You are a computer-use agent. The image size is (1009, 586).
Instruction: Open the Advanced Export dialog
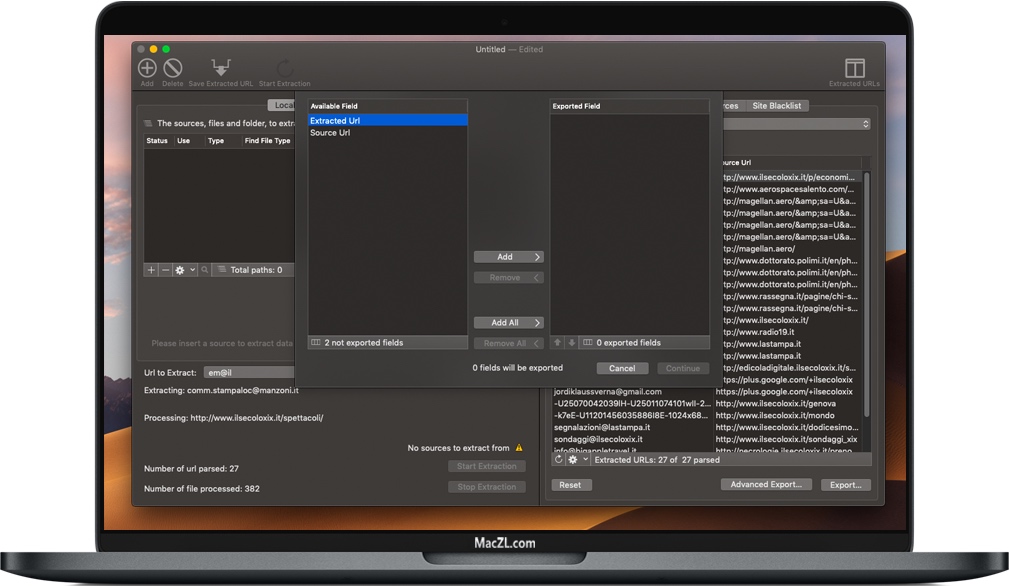point(766,484)
